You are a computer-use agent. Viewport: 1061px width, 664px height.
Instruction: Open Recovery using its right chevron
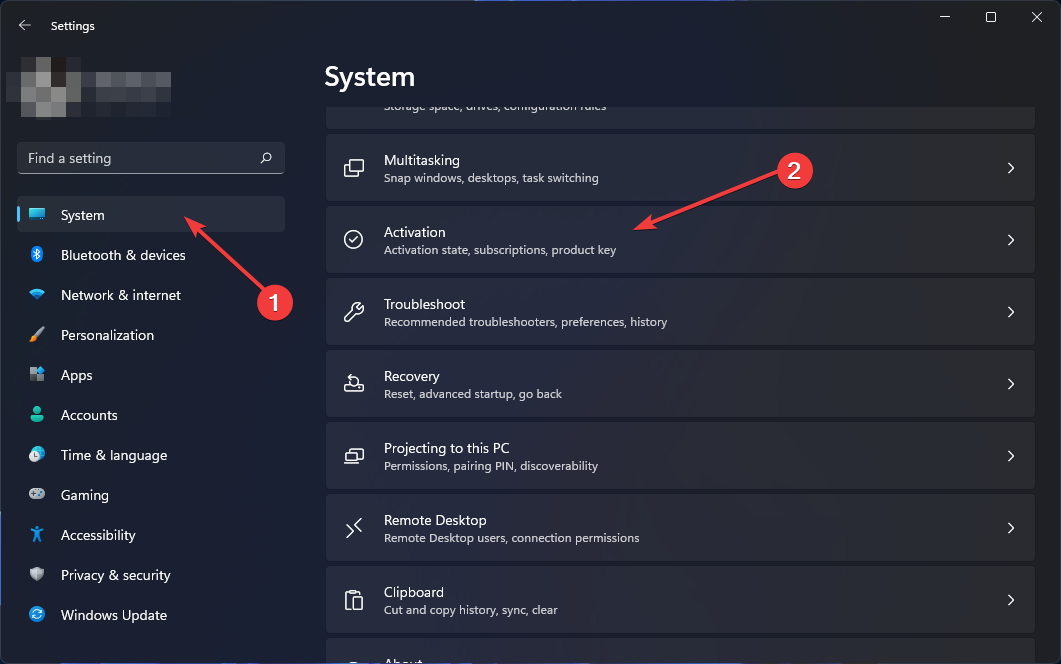pyautogui.click(x=1010, y=384)
